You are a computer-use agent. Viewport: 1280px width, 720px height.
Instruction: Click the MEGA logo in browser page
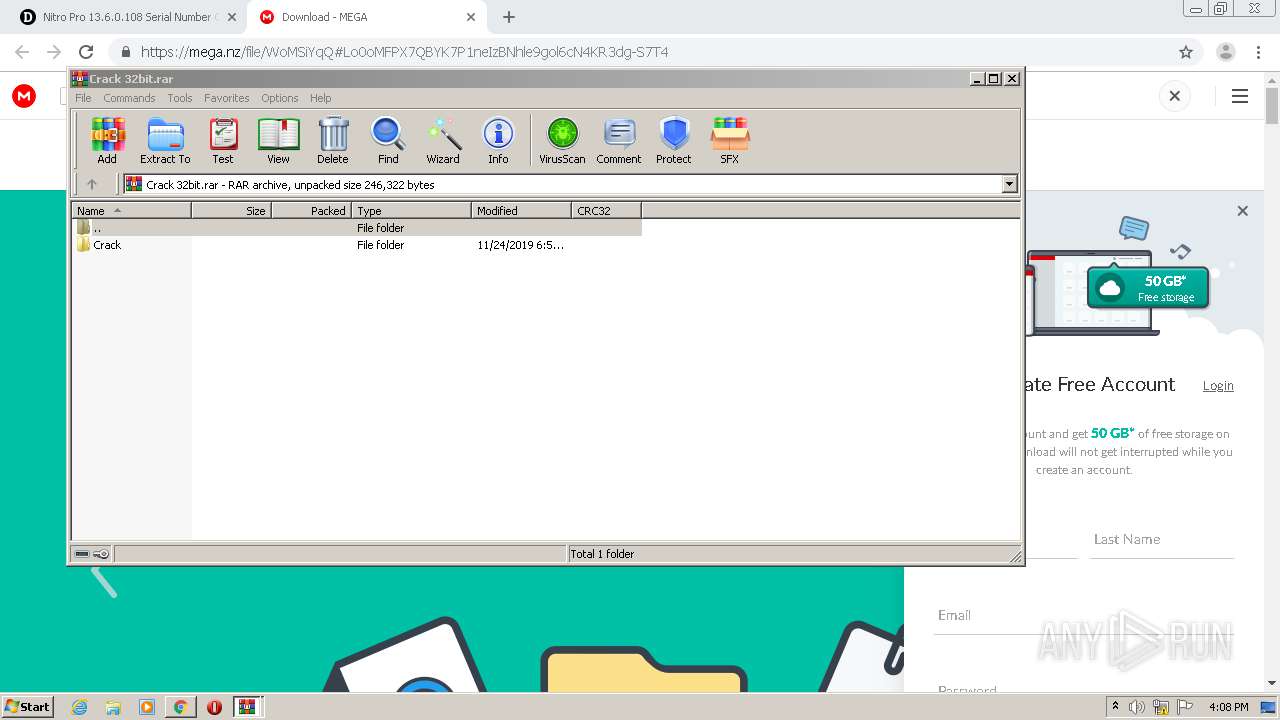pyautogui.click(x=24, y=96)
